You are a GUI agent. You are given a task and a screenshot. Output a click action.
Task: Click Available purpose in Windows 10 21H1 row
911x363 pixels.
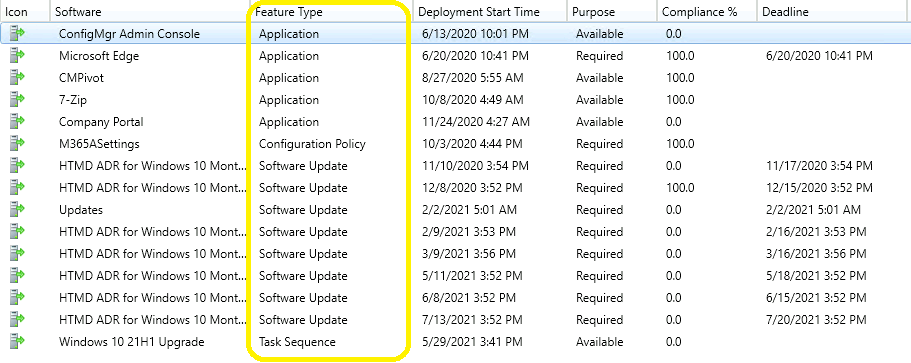(x=600, y=342)
